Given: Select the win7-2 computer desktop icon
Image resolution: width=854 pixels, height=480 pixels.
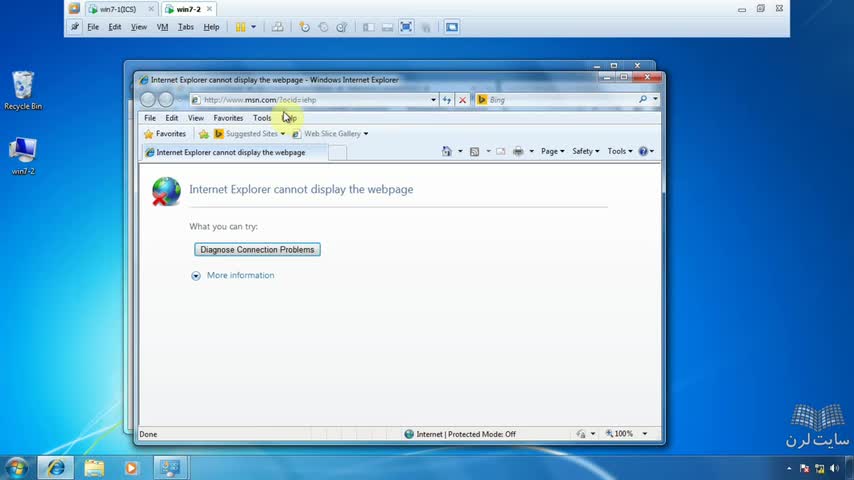Looking at the screenshot, I should click(23, 156).
